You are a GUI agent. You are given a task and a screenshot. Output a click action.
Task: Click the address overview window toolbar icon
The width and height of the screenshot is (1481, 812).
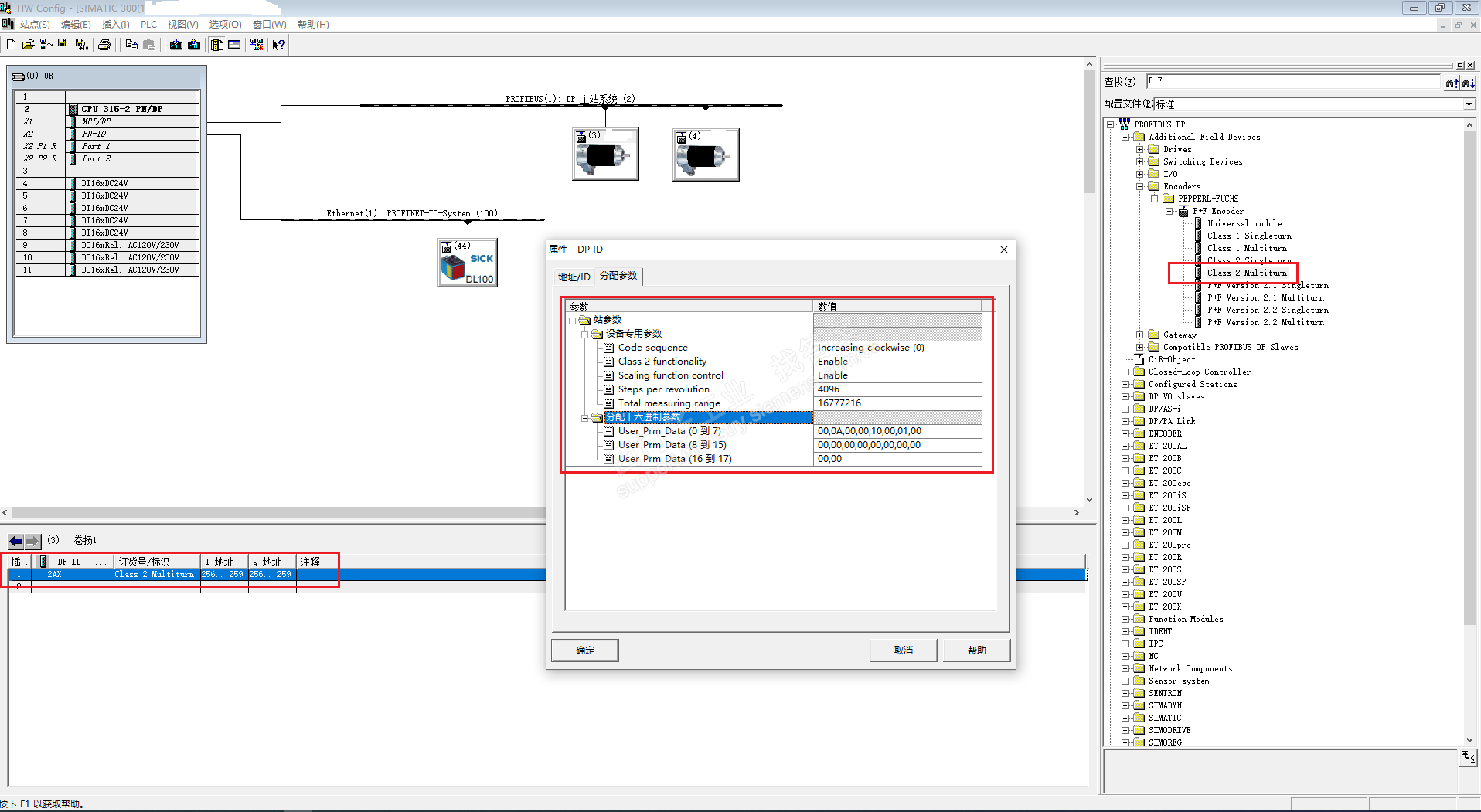[234, 45]
